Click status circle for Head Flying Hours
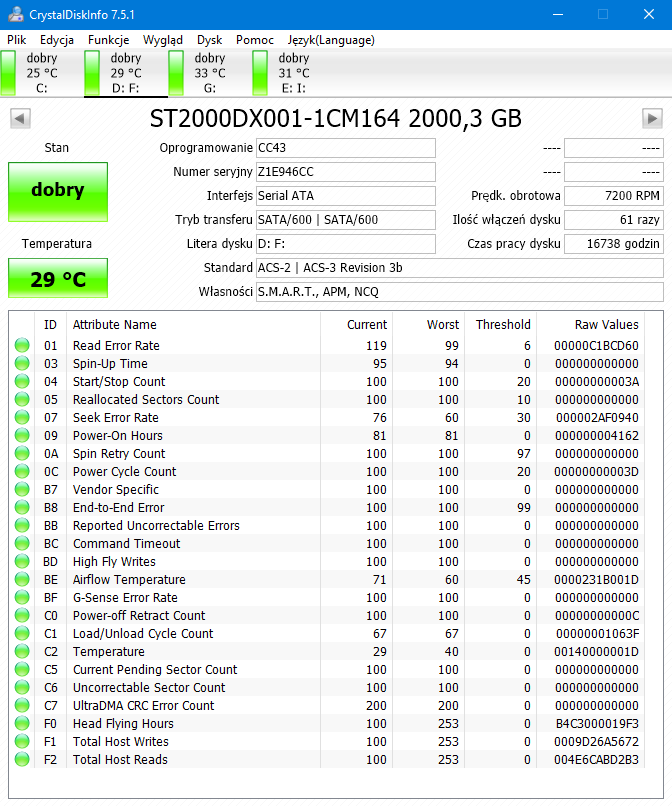This screenshot has width=672, height=806. click(22, 723)
